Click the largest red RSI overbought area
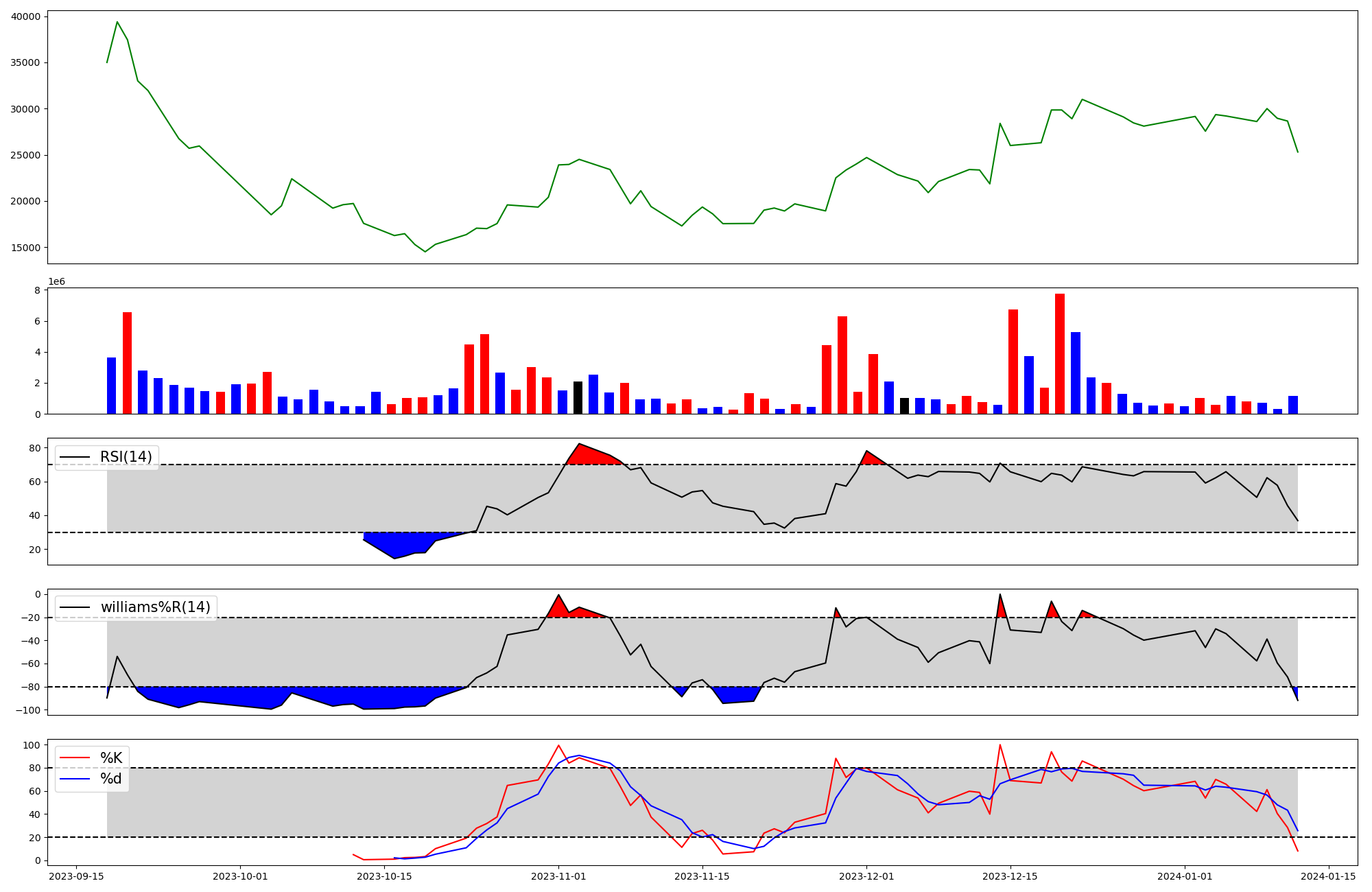This screenshot has width=1372, height=892. [x=585, y=456]
